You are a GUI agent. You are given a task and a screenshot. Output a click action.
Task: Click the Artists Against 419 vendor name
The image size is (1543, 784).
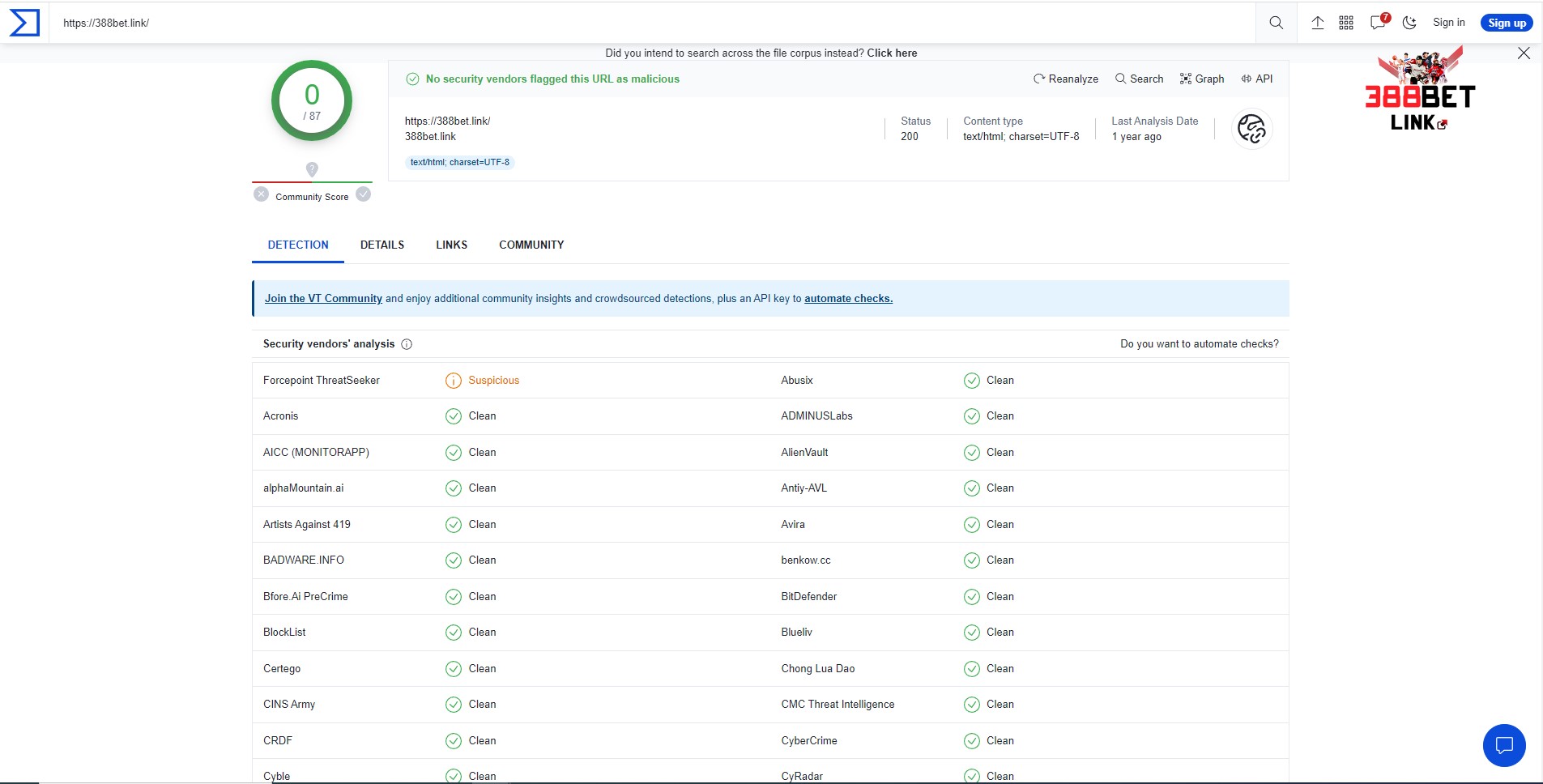click(307, 525)
